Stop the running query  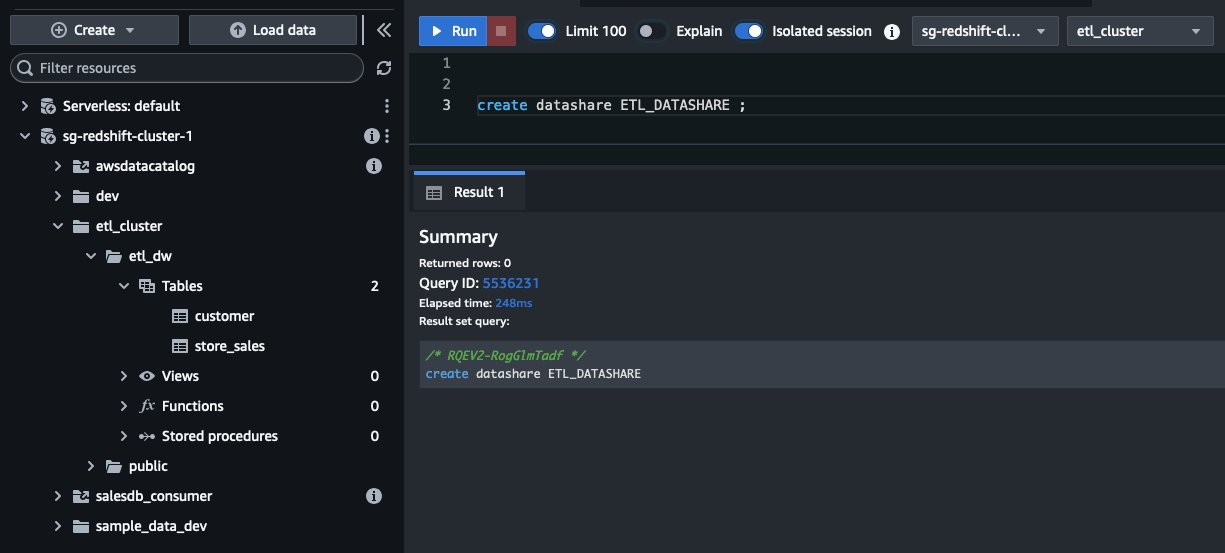click(x=502, y=31)
